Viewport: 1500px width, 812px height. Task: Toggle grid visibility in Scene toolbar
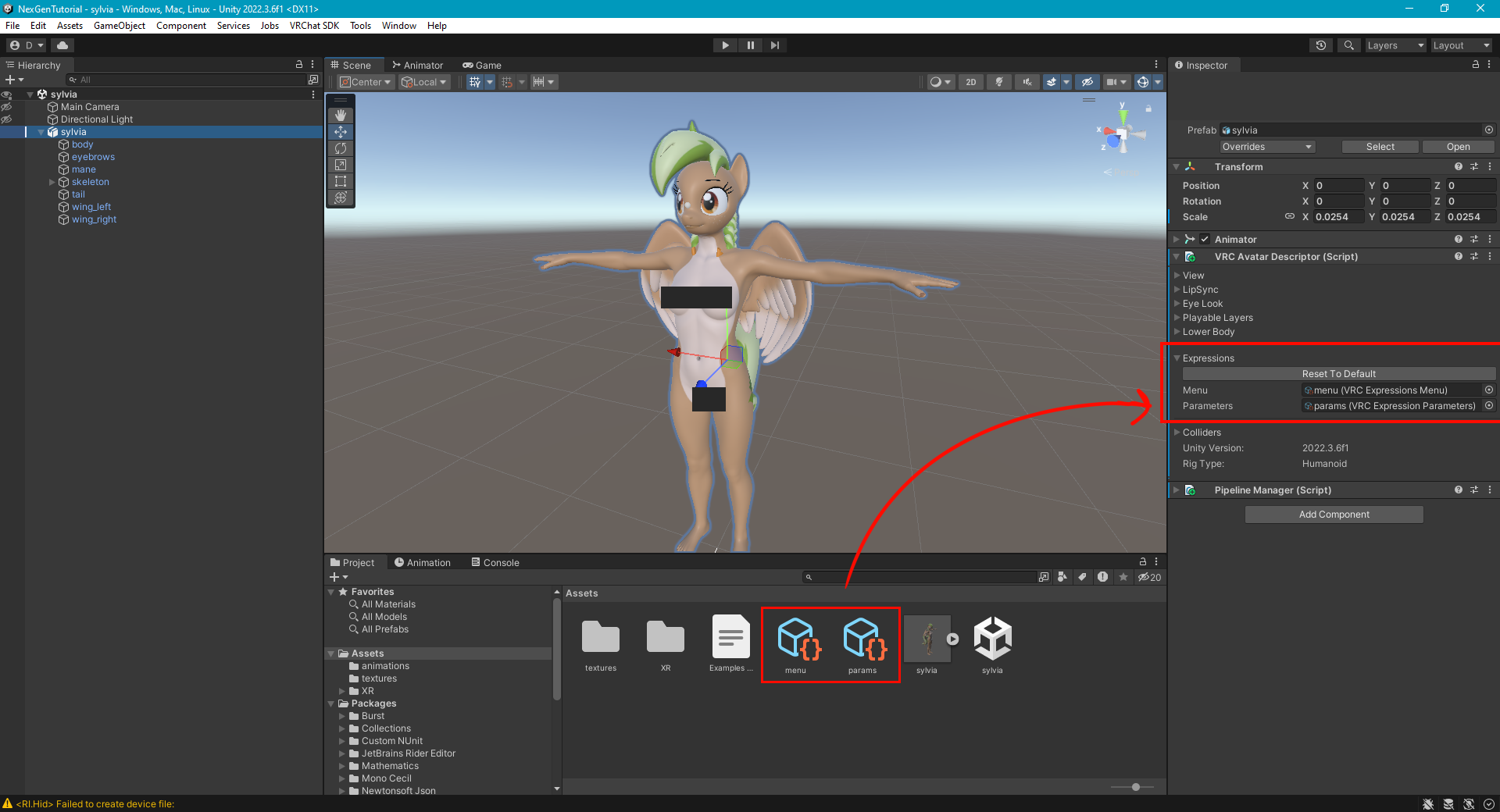475,82
